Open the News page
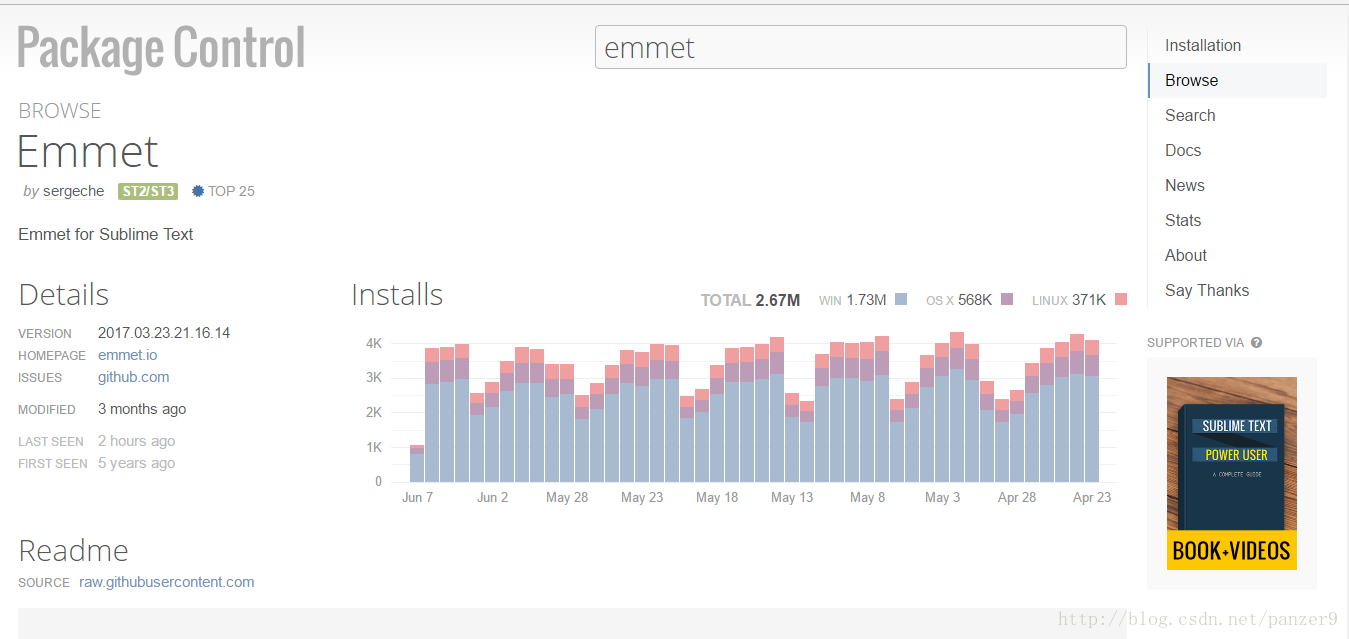Screen dimensions: 1349x639 point(1184,185)
